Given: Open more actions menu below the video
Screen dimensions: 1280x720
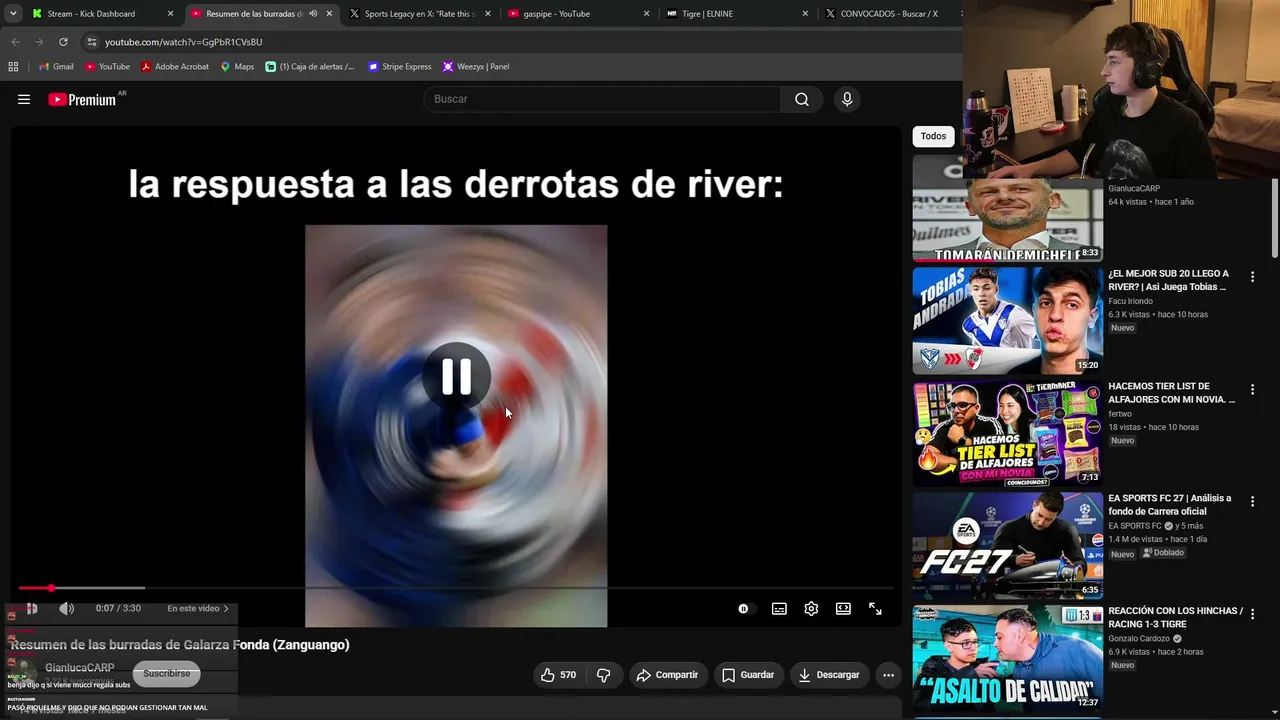Looking at the screenshot, I should (x=888, y=675).
